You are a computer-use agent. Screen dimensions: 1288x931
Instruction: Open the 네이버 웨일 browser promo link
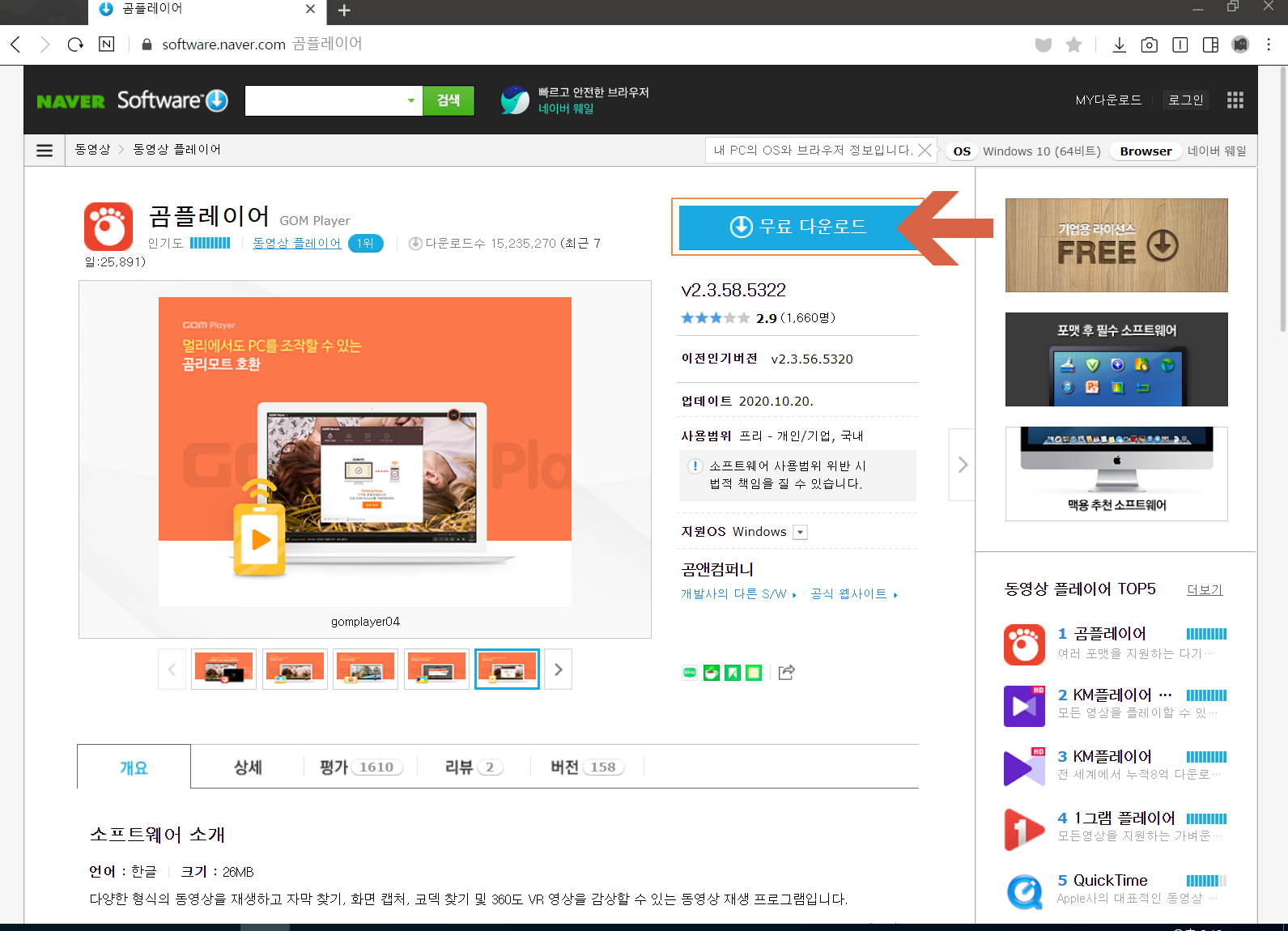575,100
